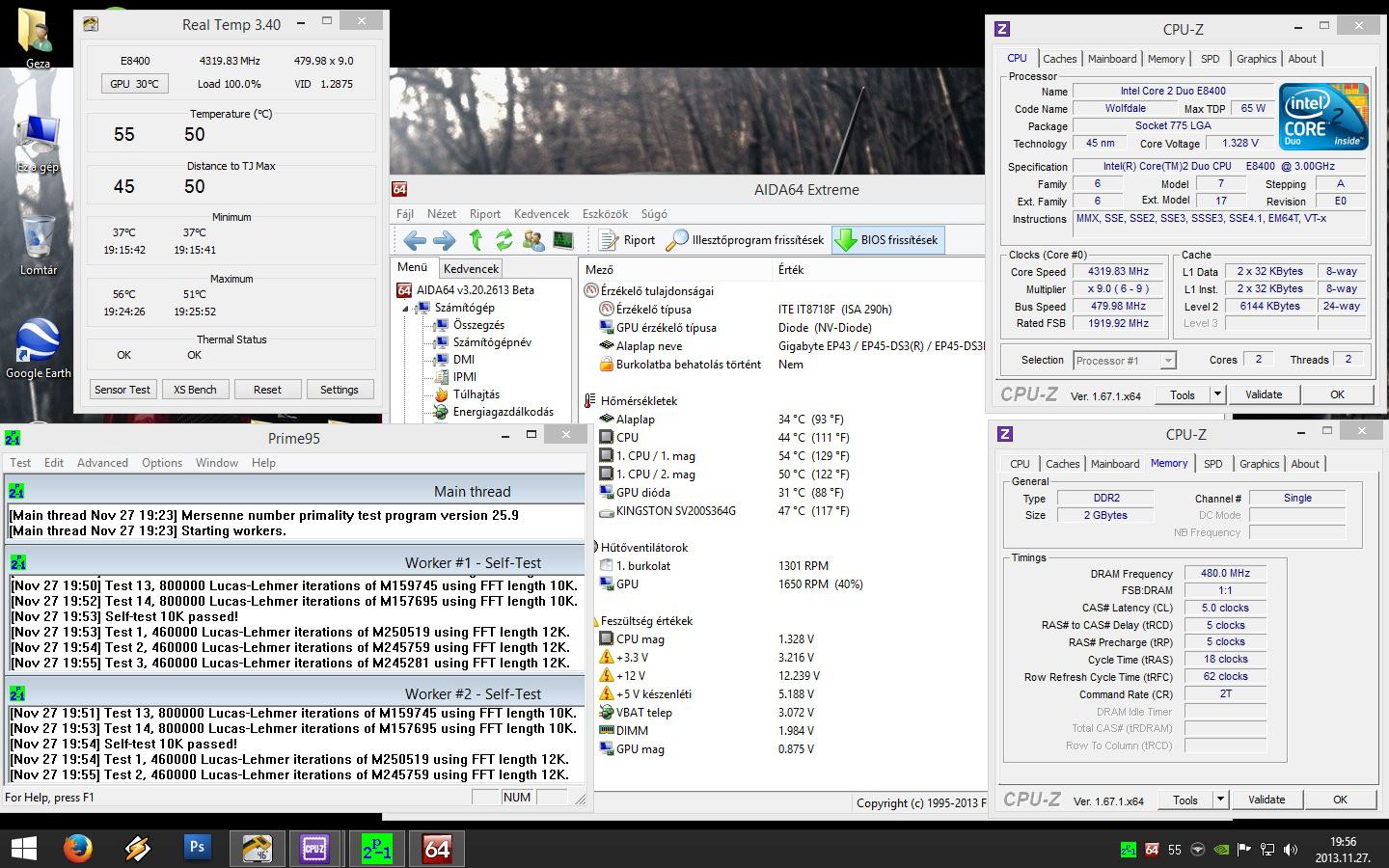The height and width of the screenshot is (868, 1389).
Task: Open the Winamp lightning taskbar icon
Action: (x=138, y=848)
